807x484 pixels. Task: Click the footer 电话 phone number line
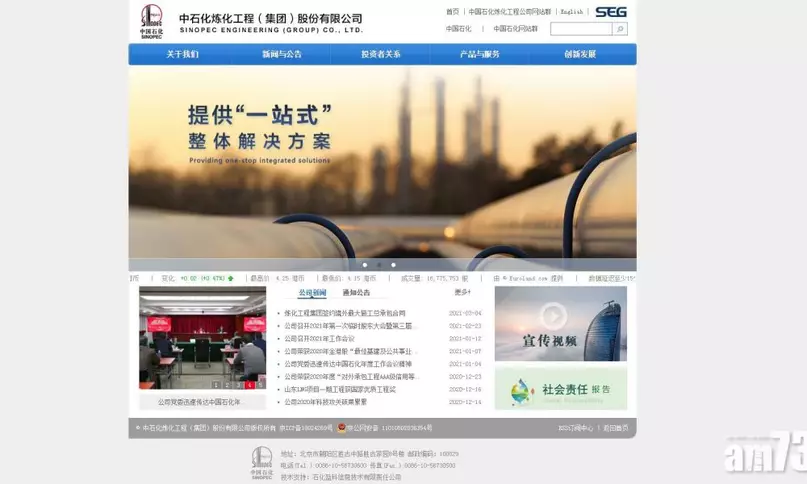(368, 465)
